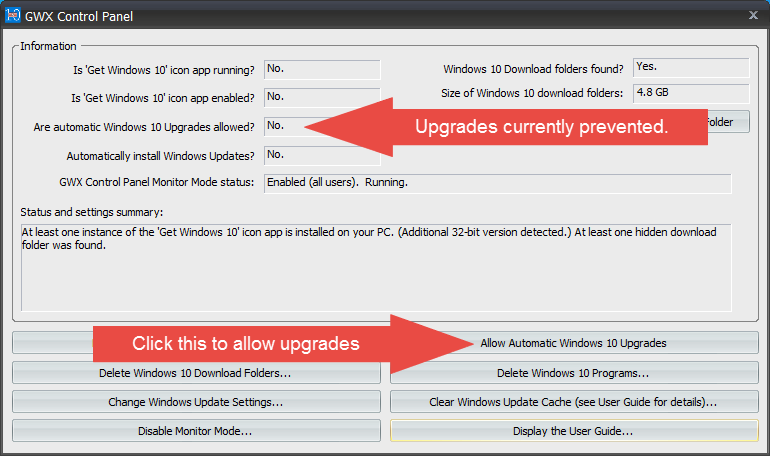Click the 'Windows 10 Download folders found?' label
Viewport: 770px width, 456px height.
(533, 69)
